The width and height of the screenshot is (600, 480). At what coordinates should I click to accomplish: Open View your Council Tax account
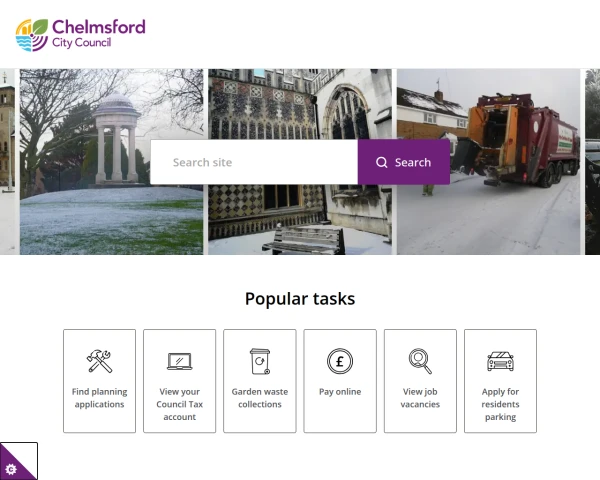pos(179,404)
